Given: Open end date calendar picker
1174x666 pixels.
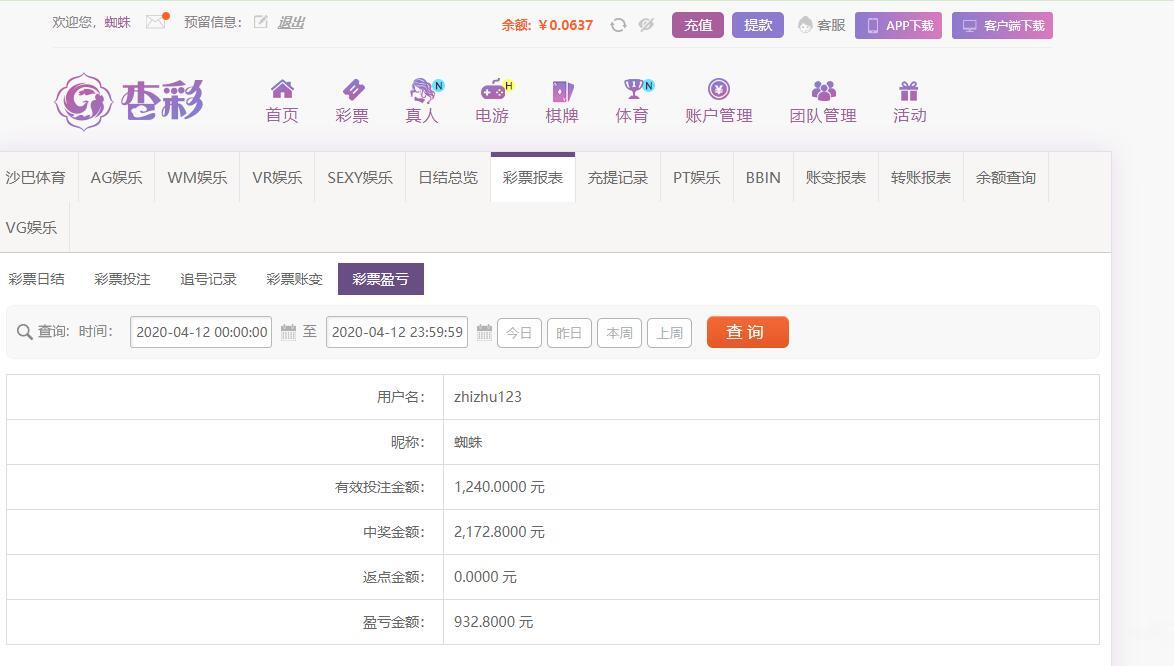Looking at the screenshot, I should 484,332.
